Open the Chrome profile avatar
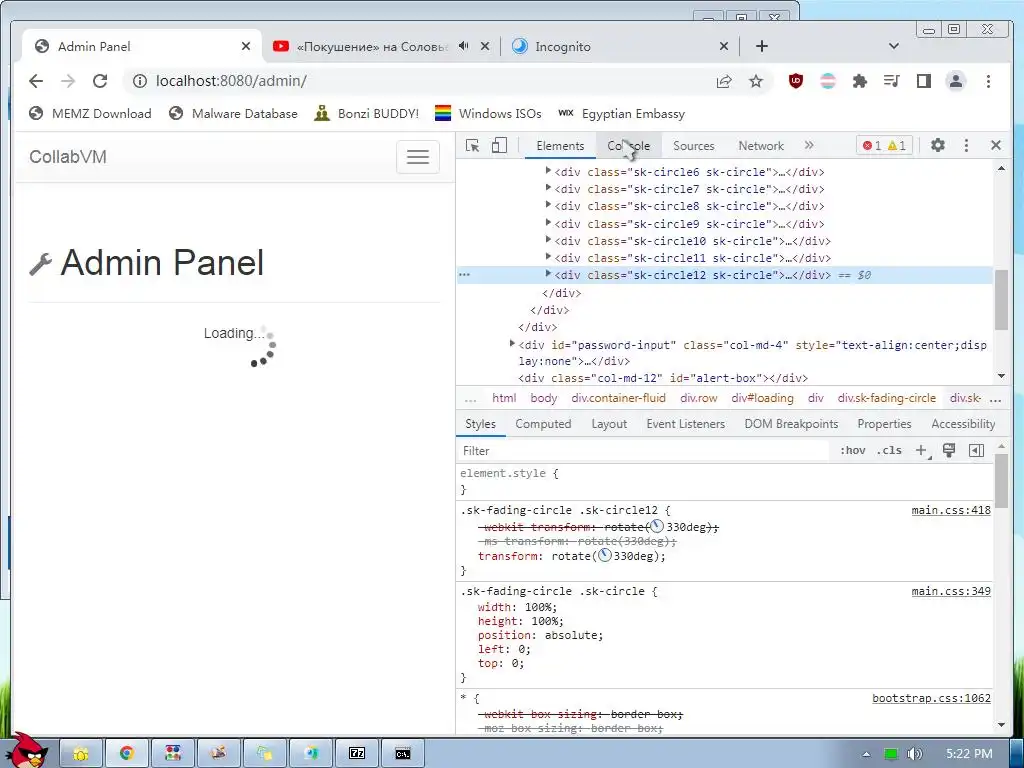The image size is (1024, 768). pos(956,81)
